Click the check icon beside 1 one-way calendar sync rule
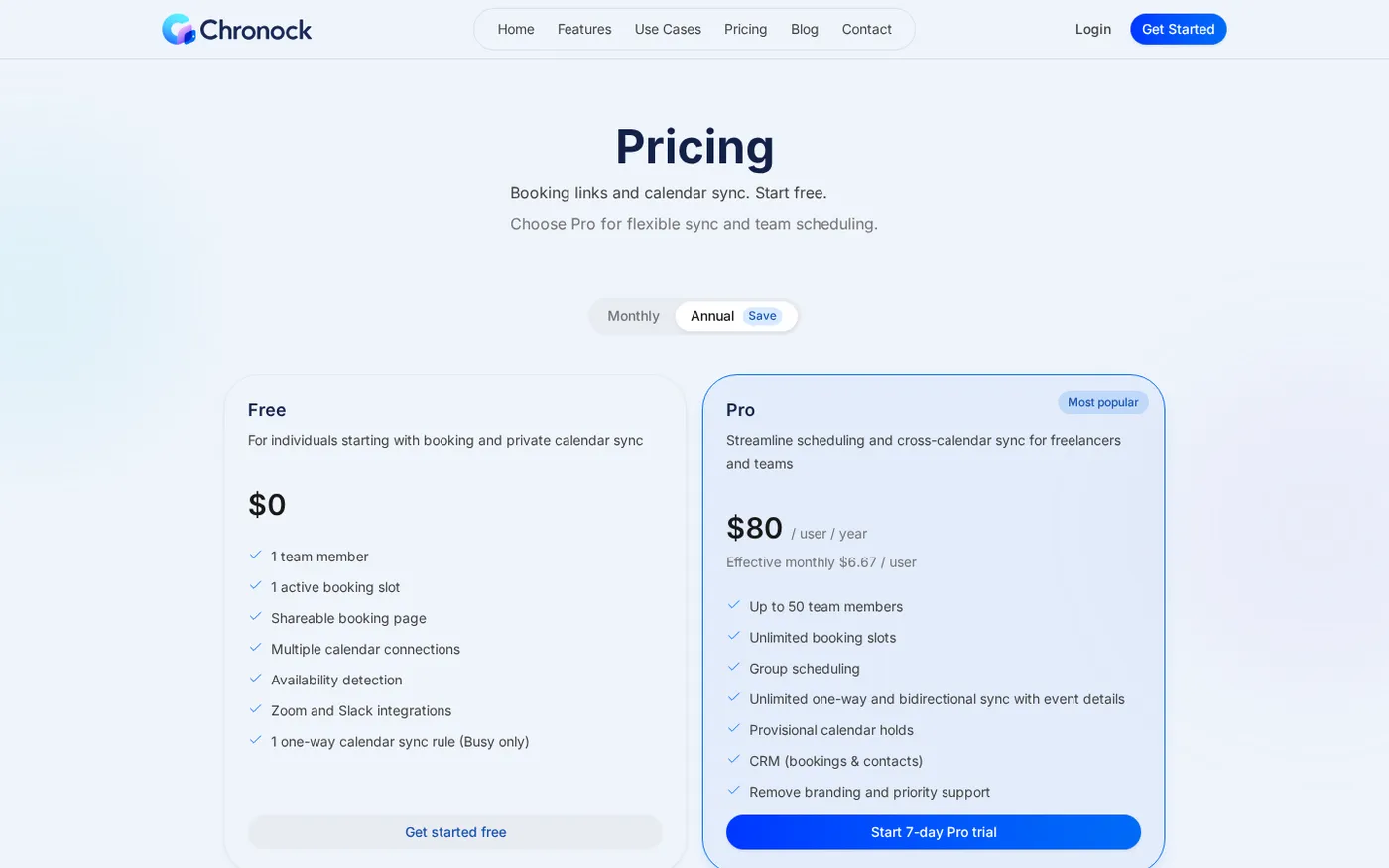1389x868 pixels. pos(256,740)
